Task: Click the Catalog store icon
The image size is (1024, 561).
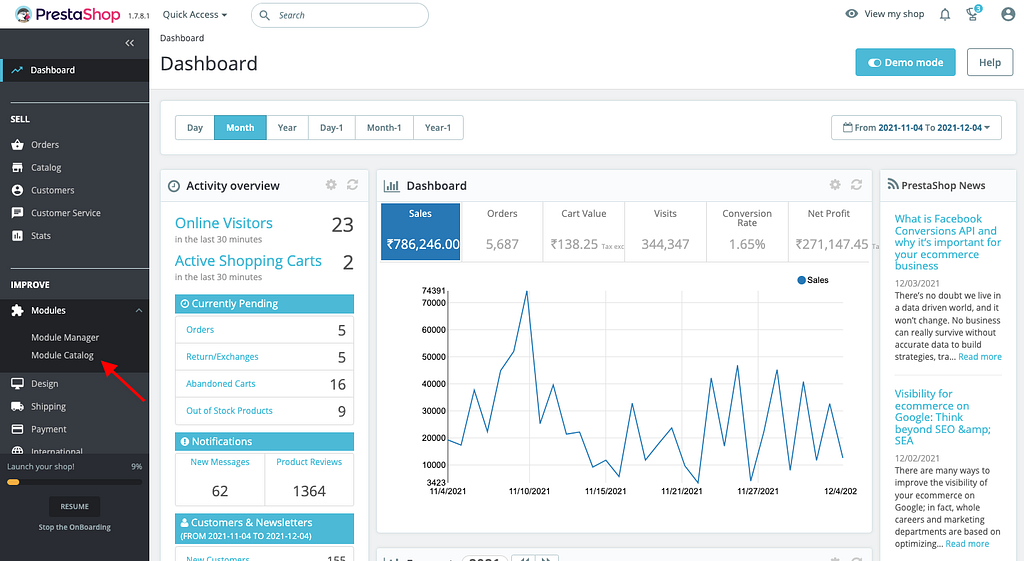Action: [x=18, y=167]
